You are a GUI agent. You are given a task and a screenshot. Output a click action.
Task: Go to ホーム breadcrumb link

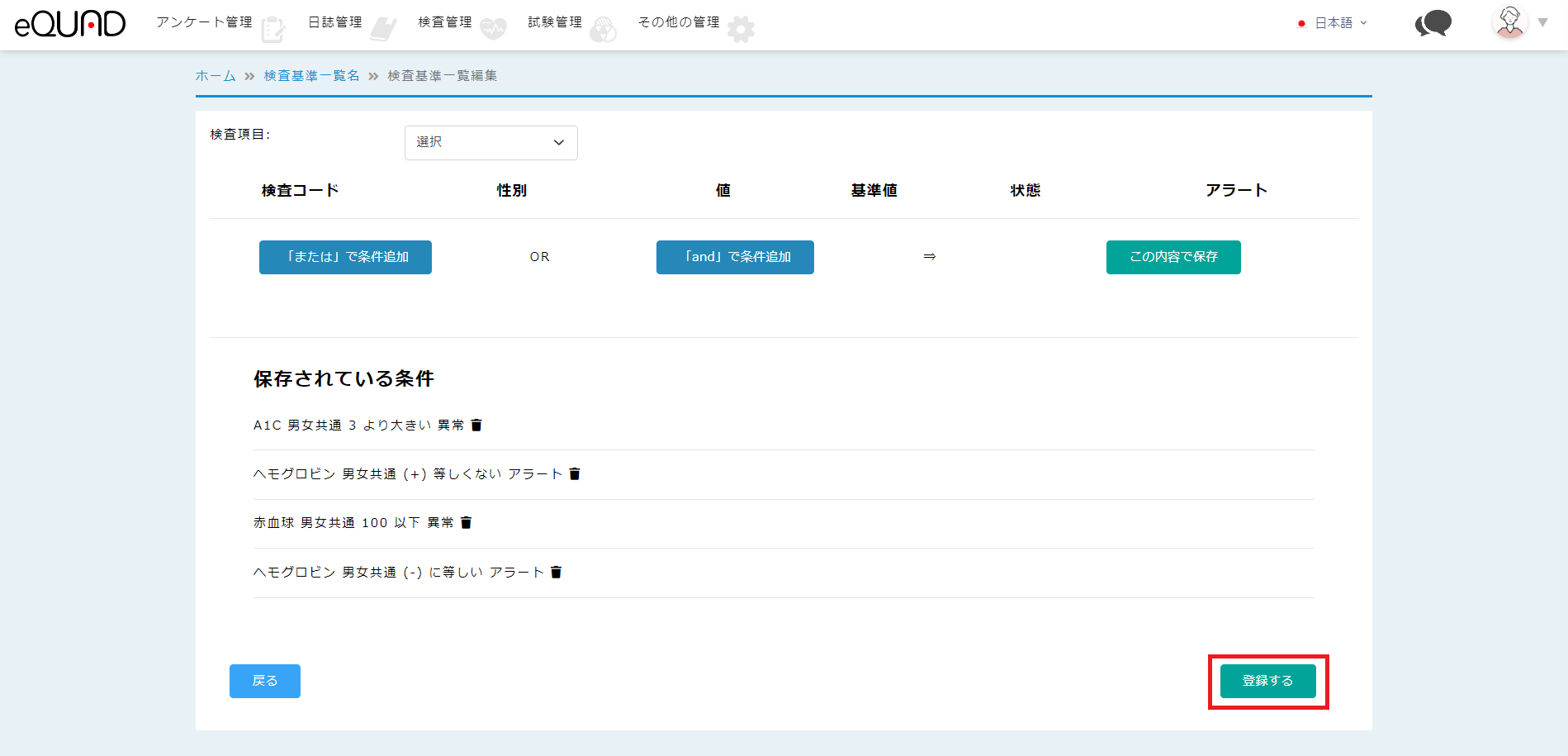click(x=216, y=76)
